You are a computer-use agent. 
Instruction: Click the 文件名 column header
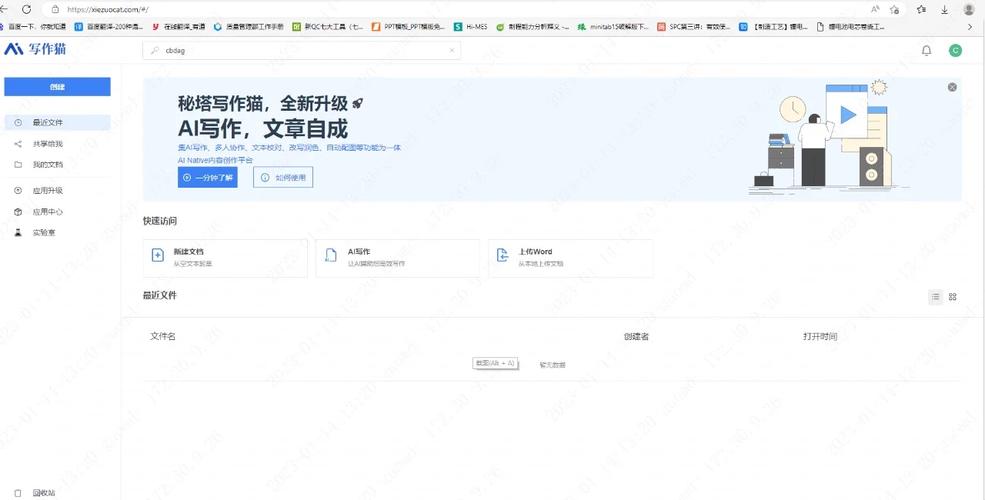point(163,337)
